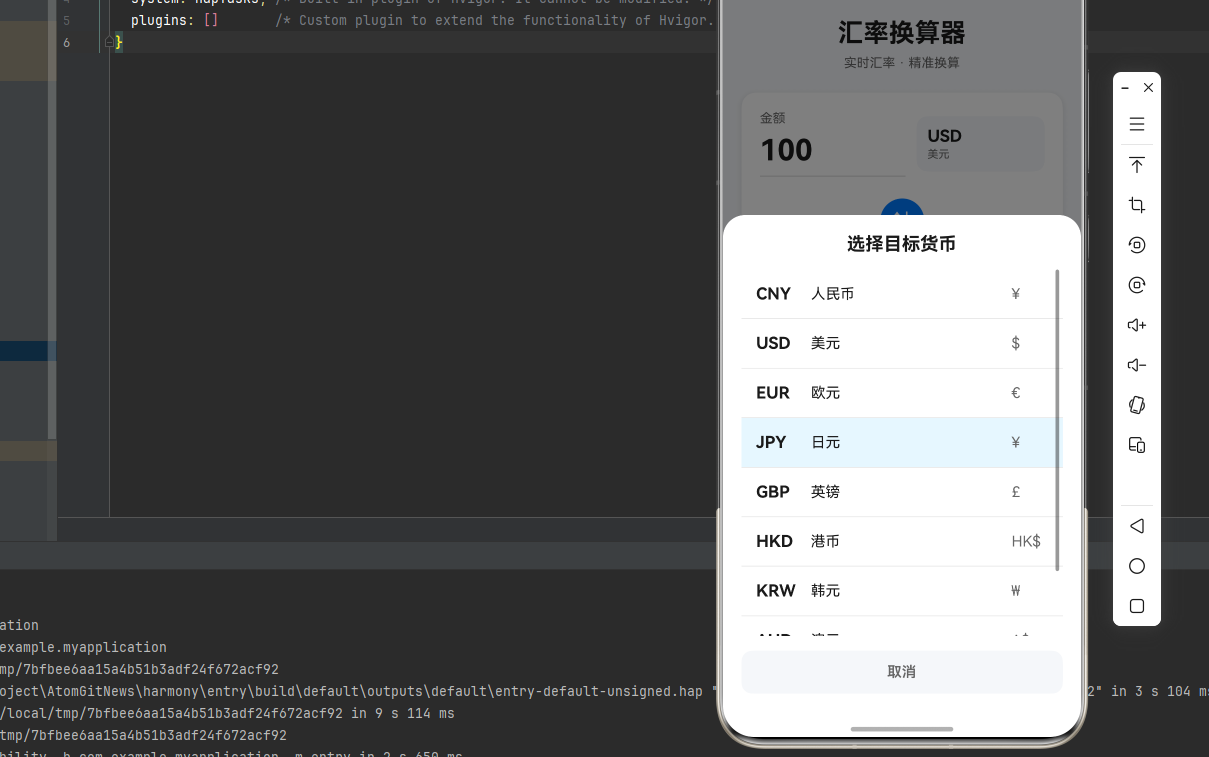The image size is (1209, 757).
Task: Click the amount input field showing 100
Action: pos(832,150)
